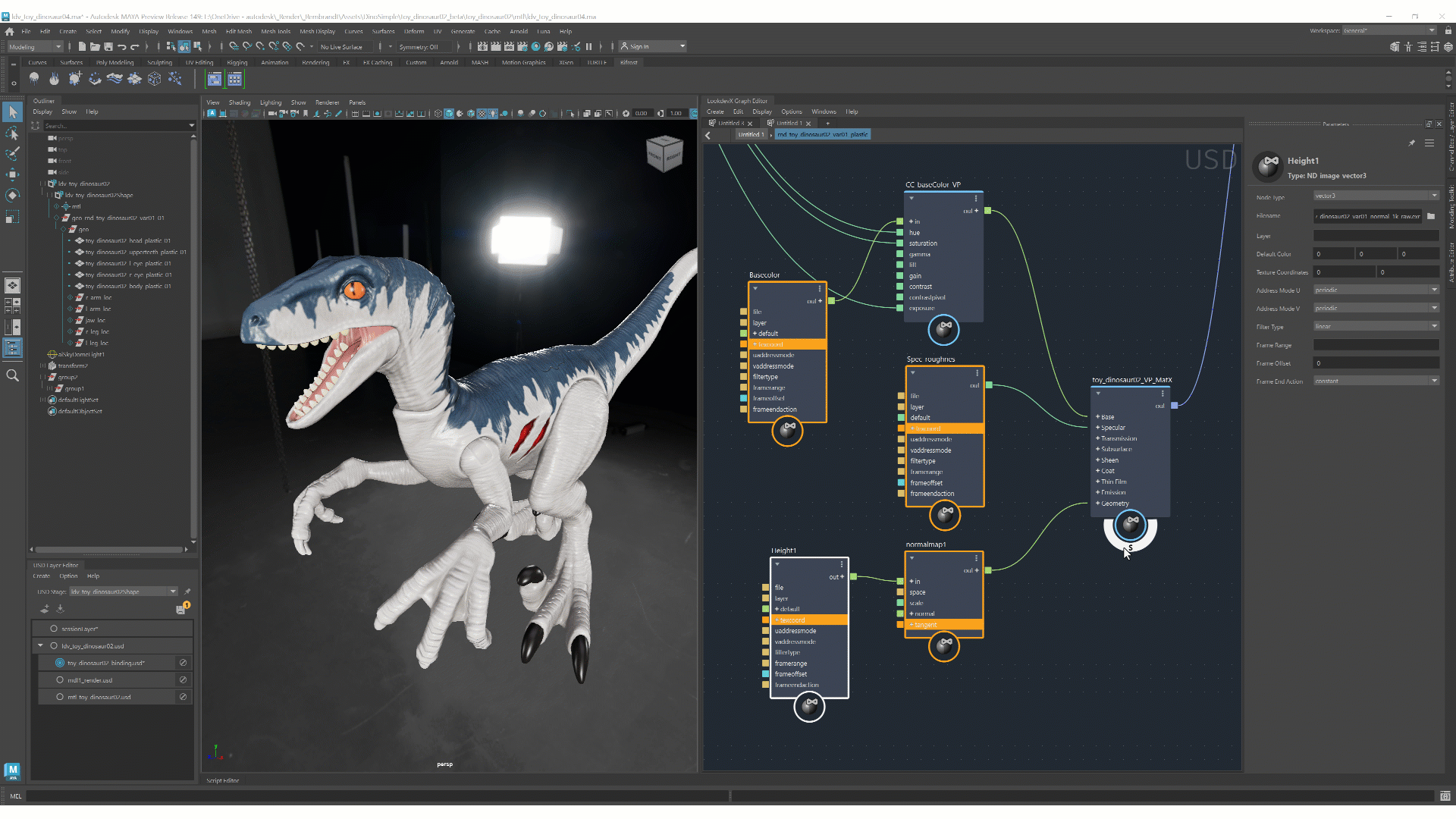Mute the toy_dinosaur02_binding.usd layer
The image size is (1456, 819).
(x=183, y=663)
